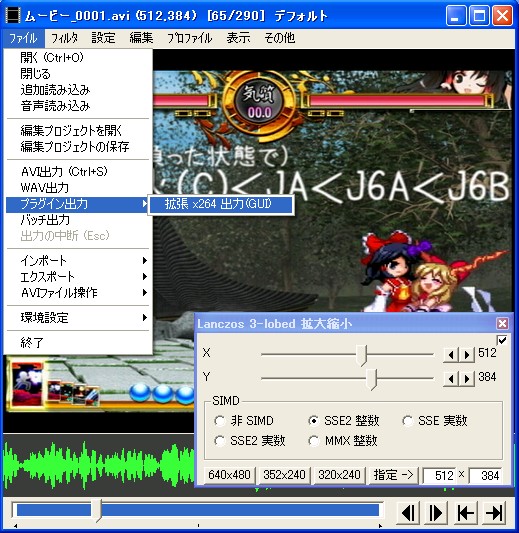
Task: Choose 編集プロジェクトを開く entry
Action: (x=77, y=131)
